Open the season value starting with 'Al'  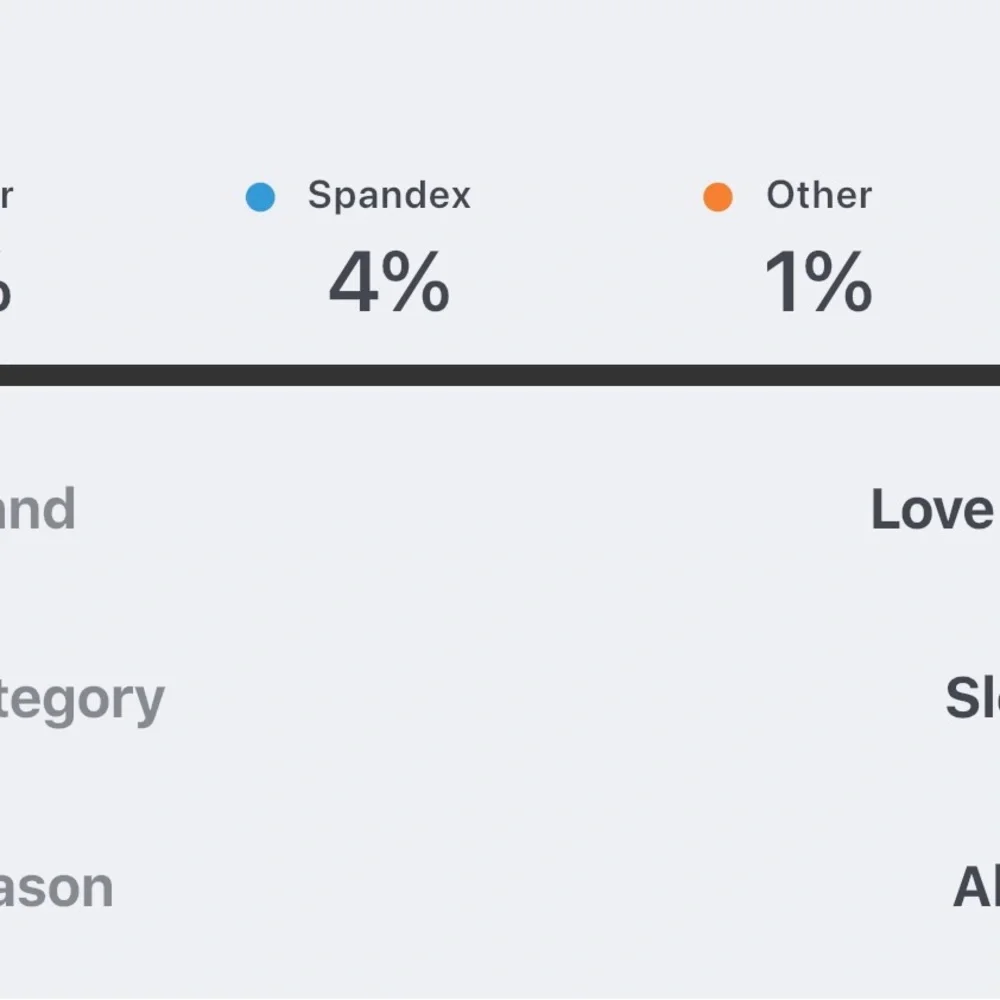976,887
